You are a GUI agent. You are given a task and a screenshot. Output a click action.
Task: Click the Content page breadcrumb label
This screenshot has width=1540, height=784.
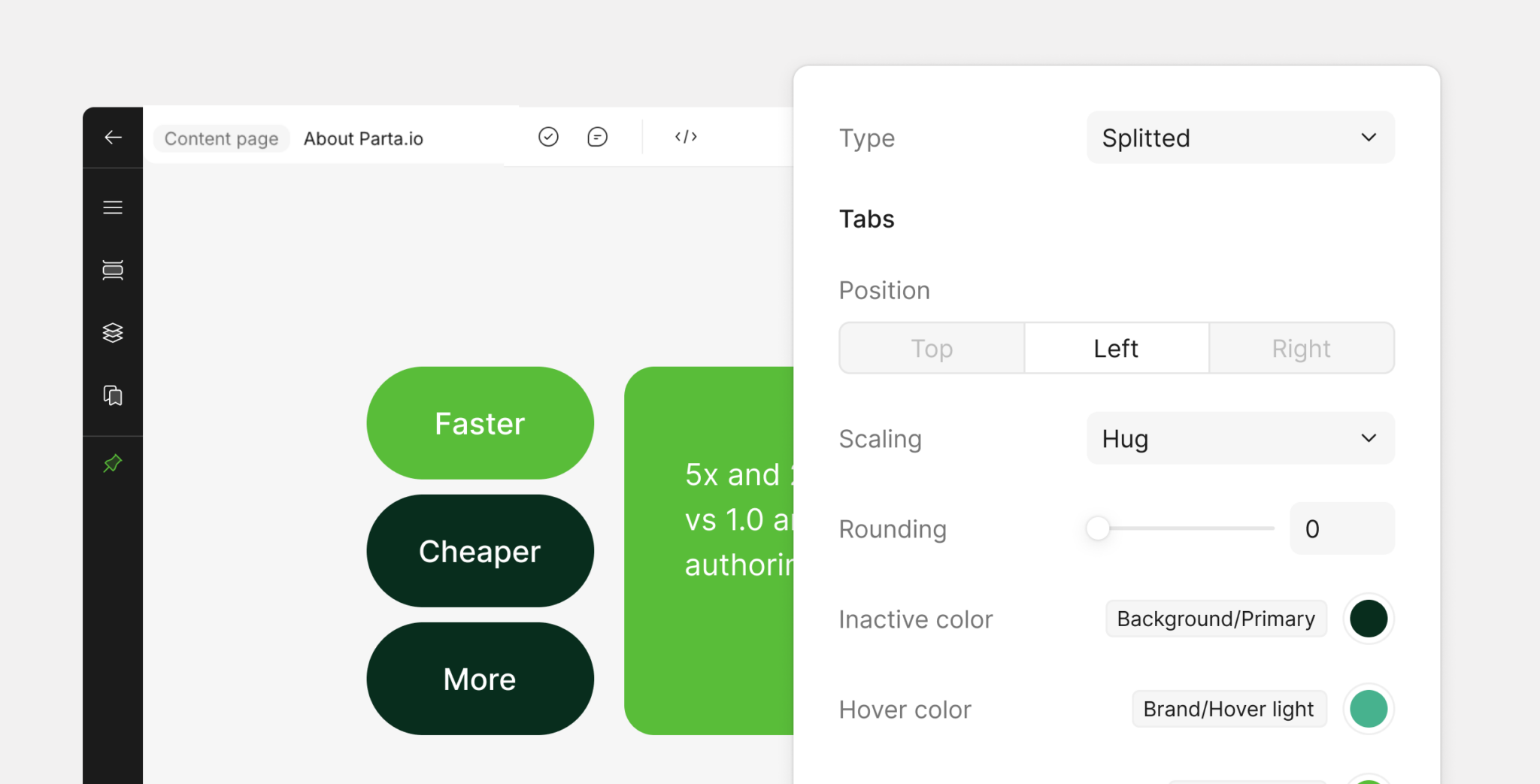(x=221, y=138)
